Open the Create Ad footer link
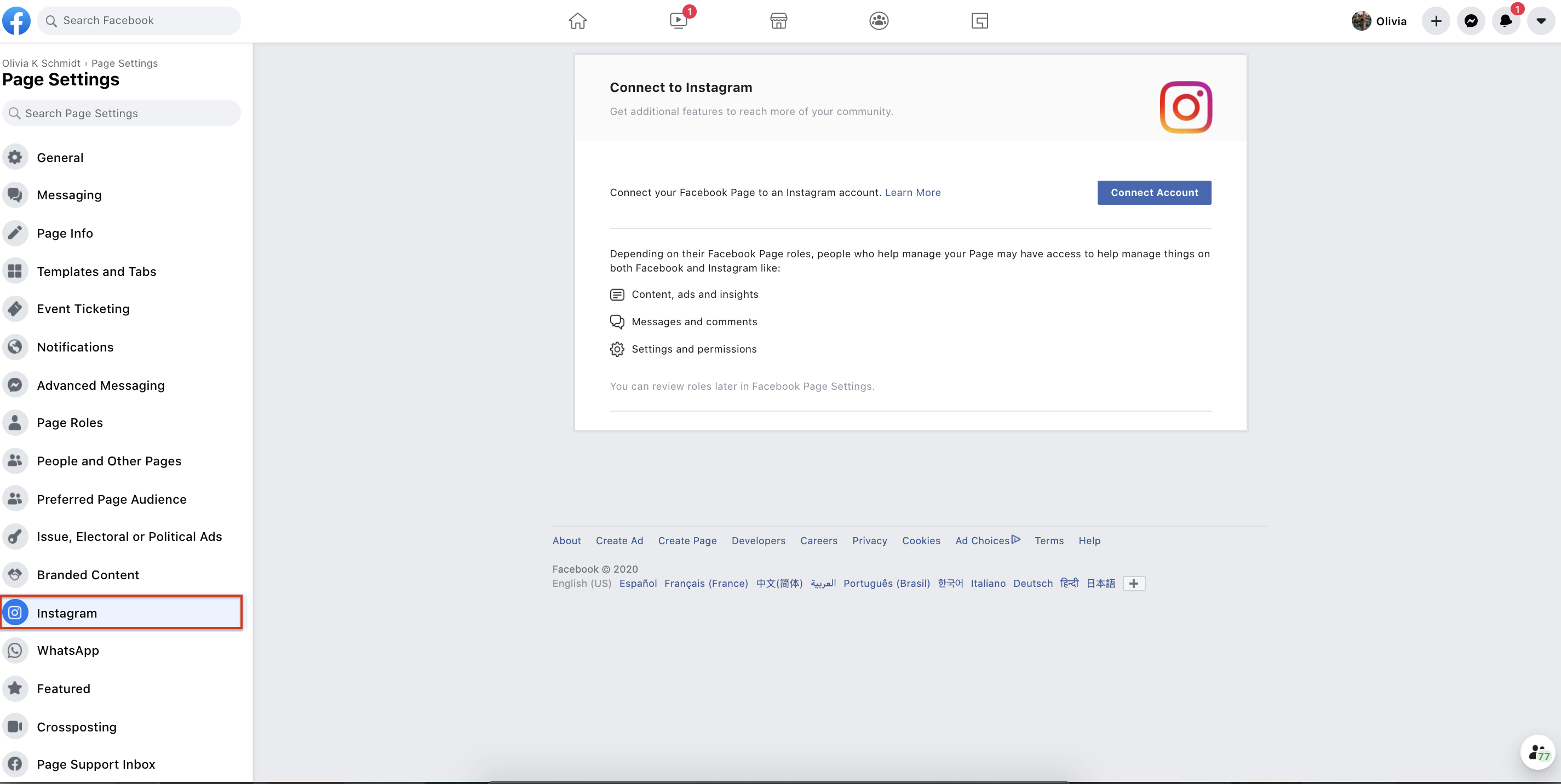Image resolution: width=1561 pixels, height=784 pixels. point(619,541)
